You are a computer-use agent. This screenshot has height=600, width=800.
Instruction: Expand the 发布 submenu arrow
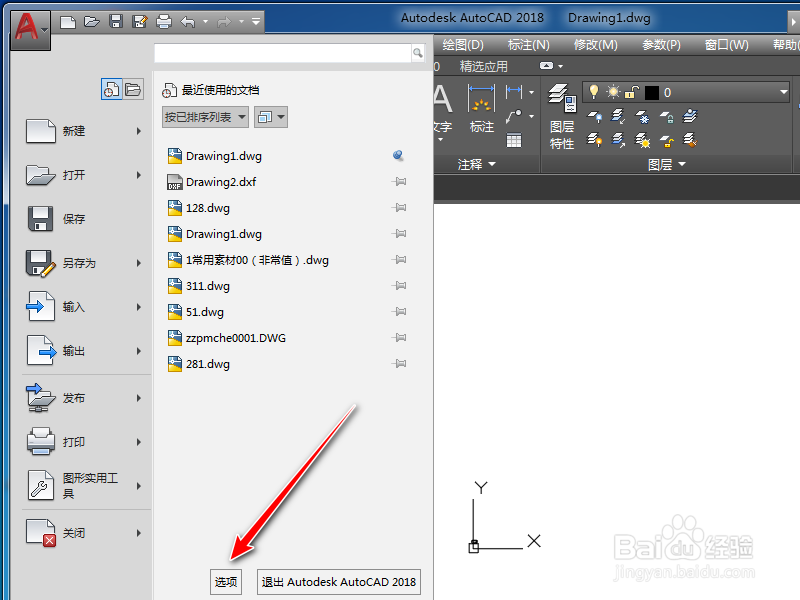(139, 398)
